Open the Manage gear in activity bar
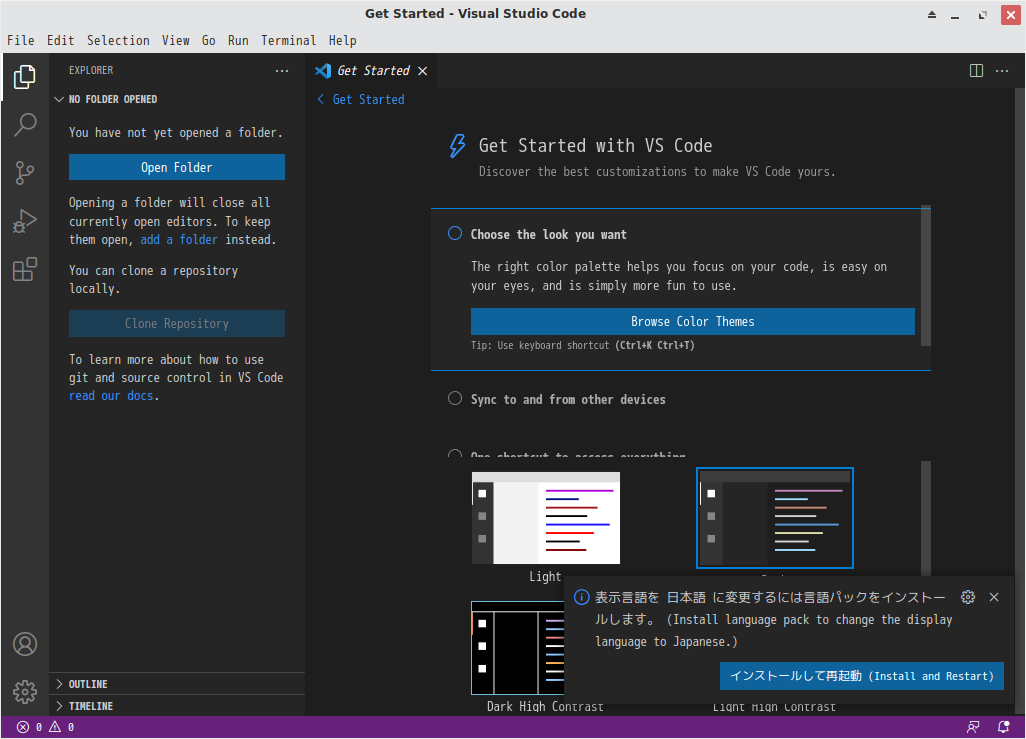1026x739 pixels. tap(25, 691)
